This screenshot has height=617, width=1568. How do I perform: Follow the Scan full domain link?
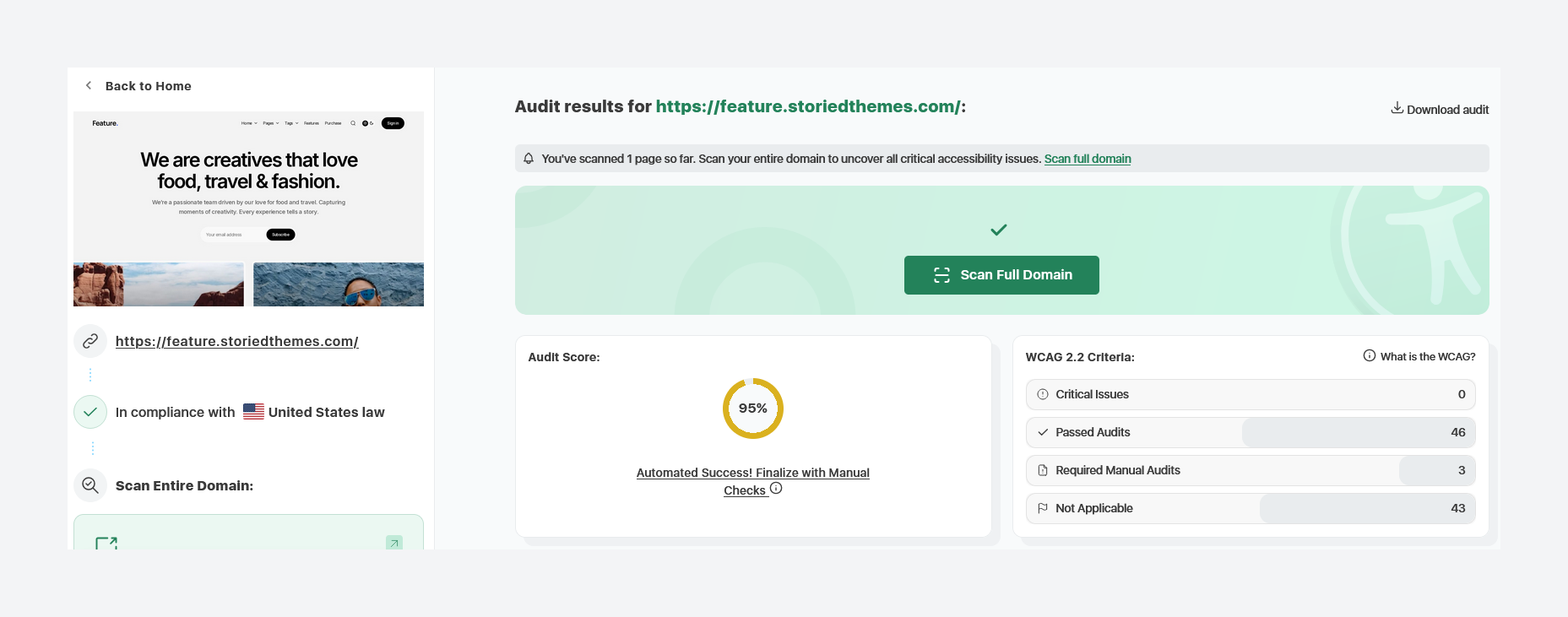pyautogui.click(x=1087, y=159)
